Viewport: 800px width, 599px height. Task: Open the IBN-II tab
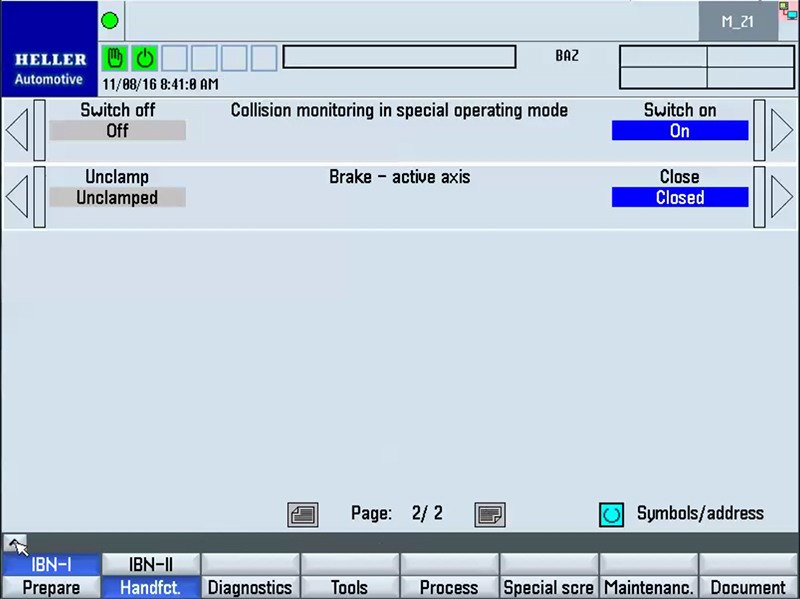click(x=151, y=565)
